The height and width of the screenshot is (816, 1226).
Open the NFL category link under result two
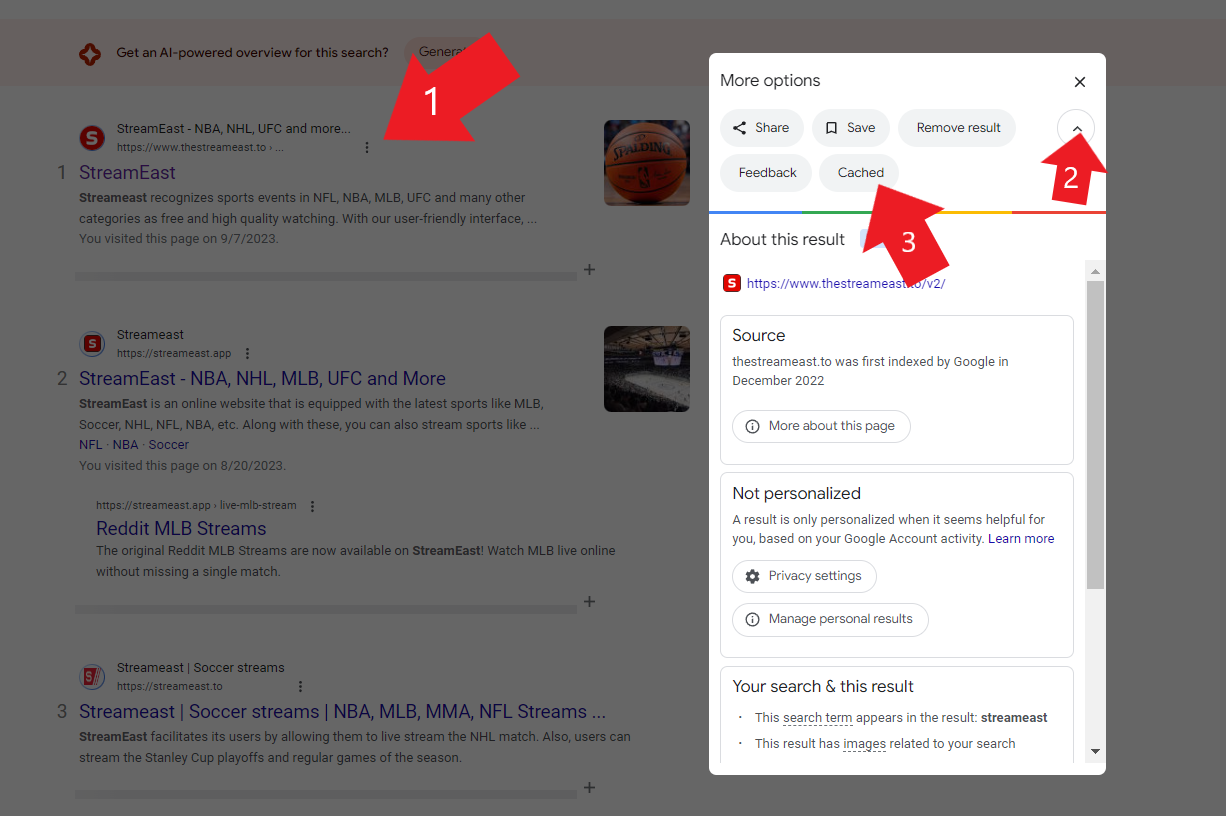(90, 444)
